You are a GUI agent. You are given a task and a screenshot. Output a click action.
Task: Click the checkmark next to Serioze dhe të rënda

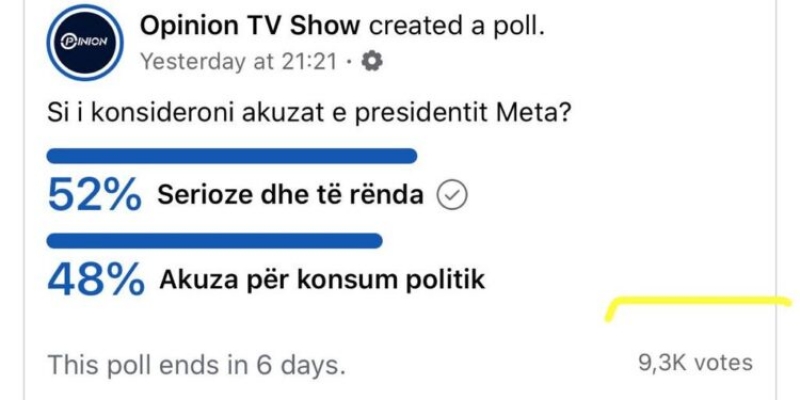coord(452,195)
